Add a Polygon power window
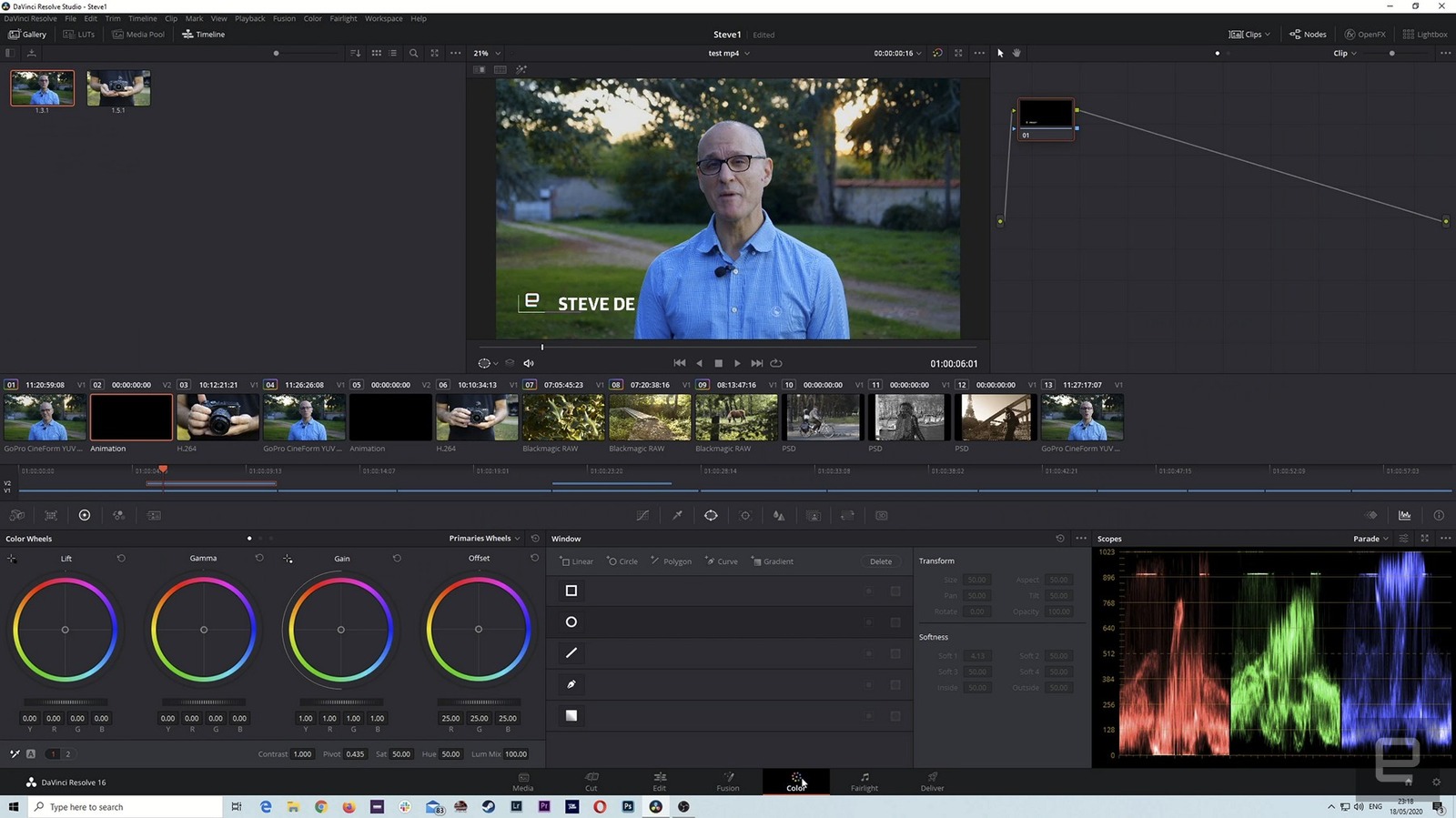Viewport: 1456px width, 818px height. 671,561
